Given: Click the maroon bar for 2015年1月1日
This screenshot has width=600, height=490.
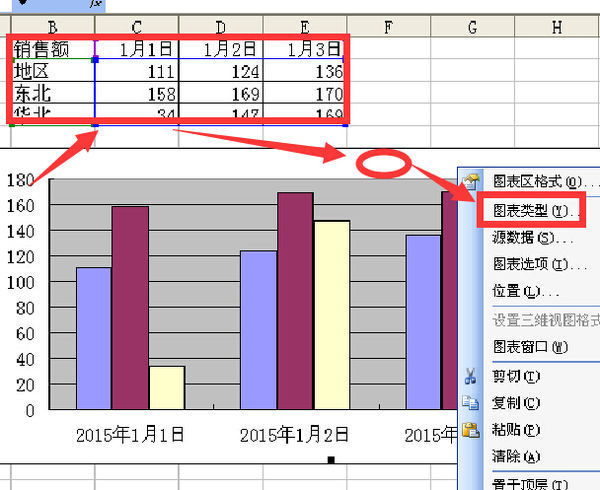Looking at the screenshot, I should point(130,308).
